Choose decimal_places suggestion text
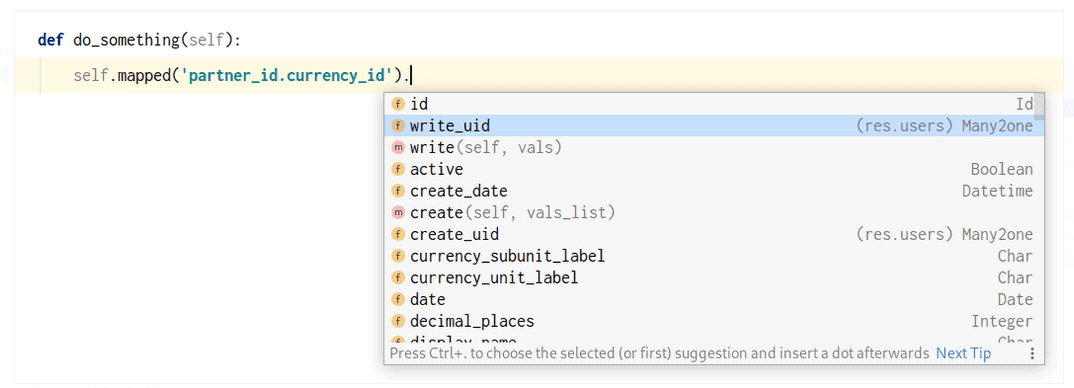Viewport: 1074px width, 388px height. (x=472, y=322)
